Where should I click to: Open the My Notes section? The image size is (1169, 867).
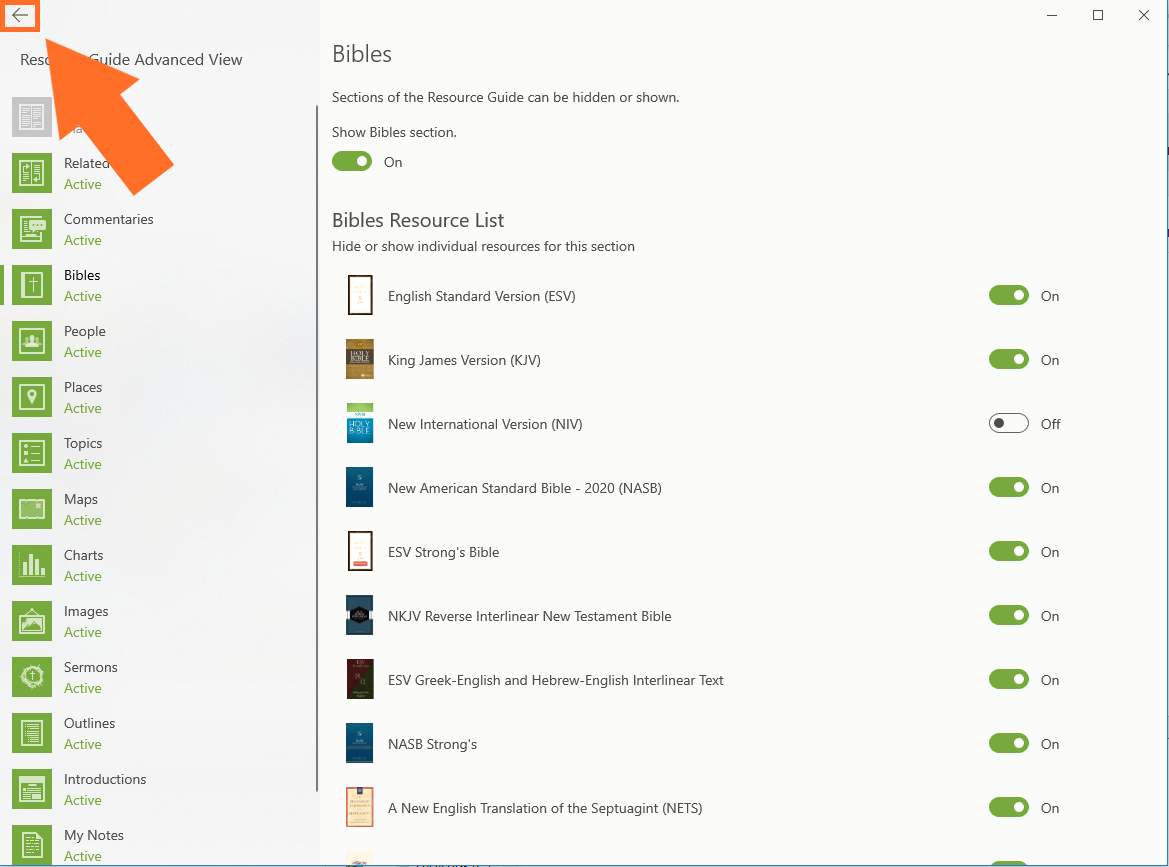[93, 836]
